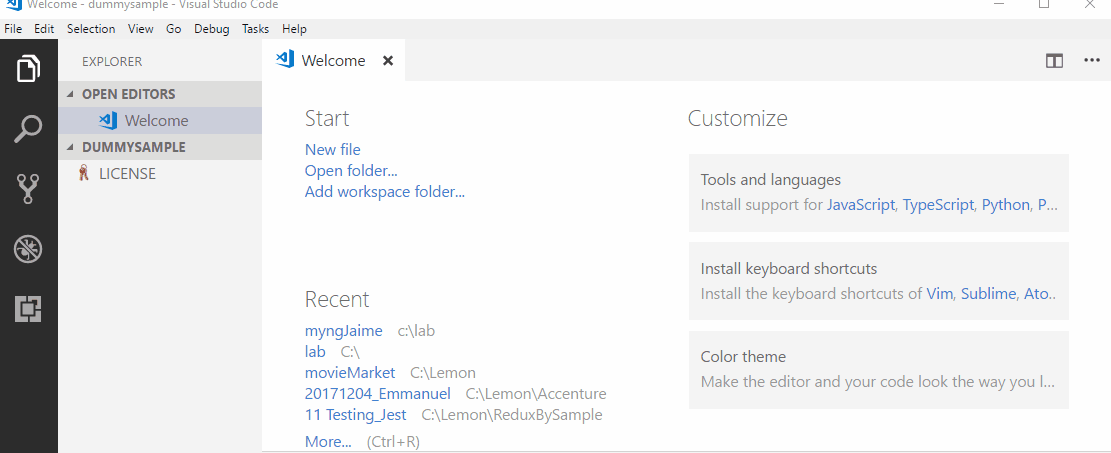1111x453 pixels.
Task: Open the Explorer view in activity bar
Action: (x=28, y=69)
